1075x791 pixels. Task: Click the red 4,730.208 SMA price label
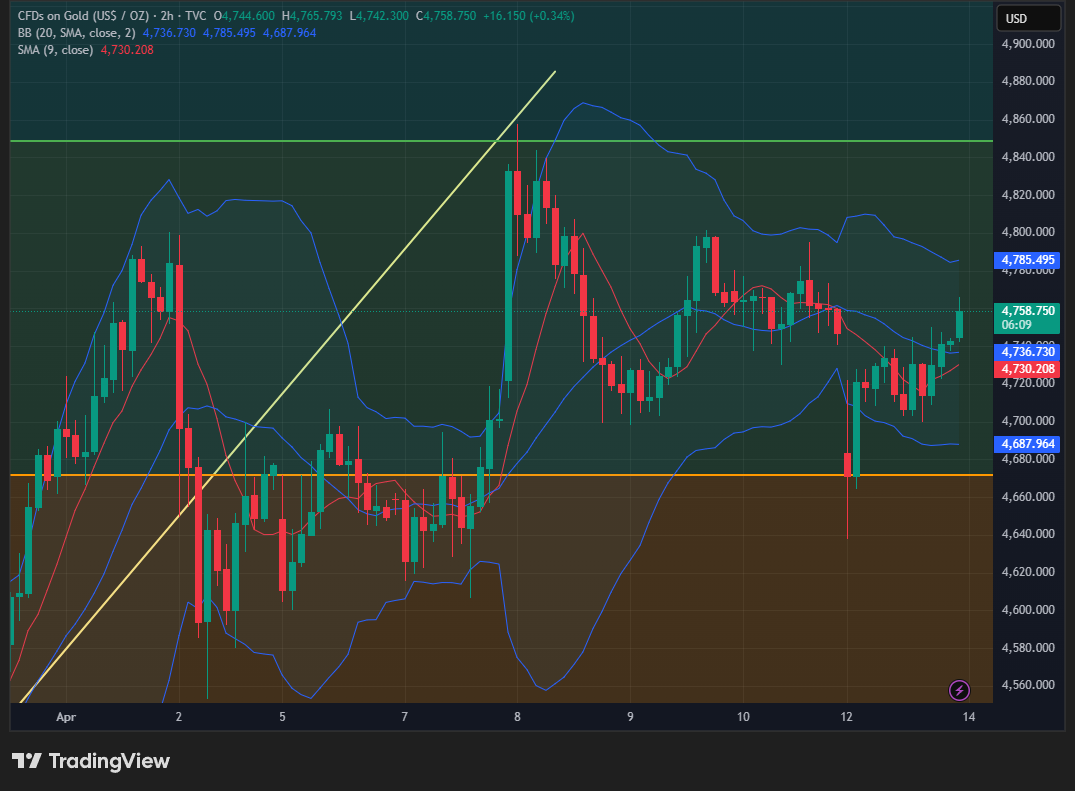(x=1028, y=369)
